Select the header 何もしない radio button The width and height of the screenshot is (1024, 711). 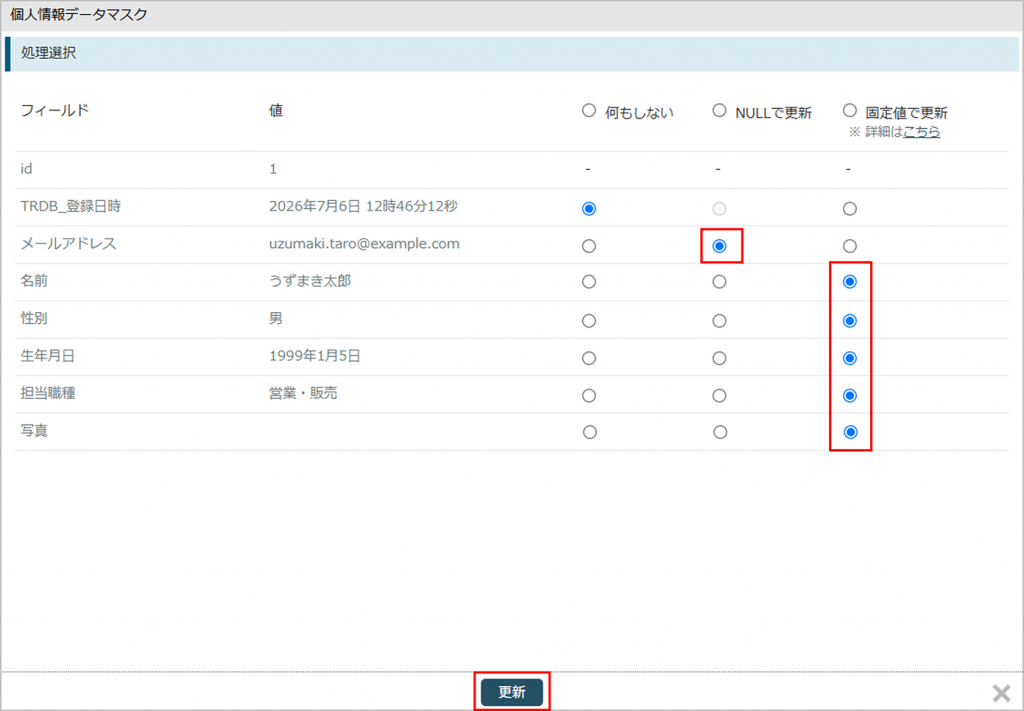point(589,110)
